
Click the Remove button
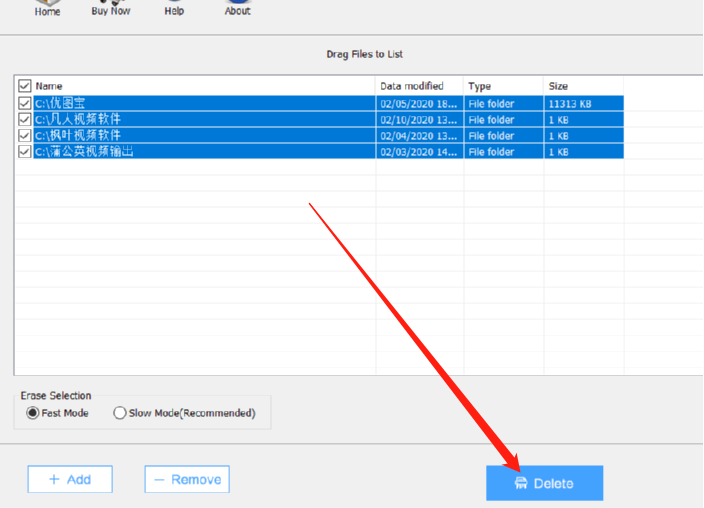(x=187, y=479)
